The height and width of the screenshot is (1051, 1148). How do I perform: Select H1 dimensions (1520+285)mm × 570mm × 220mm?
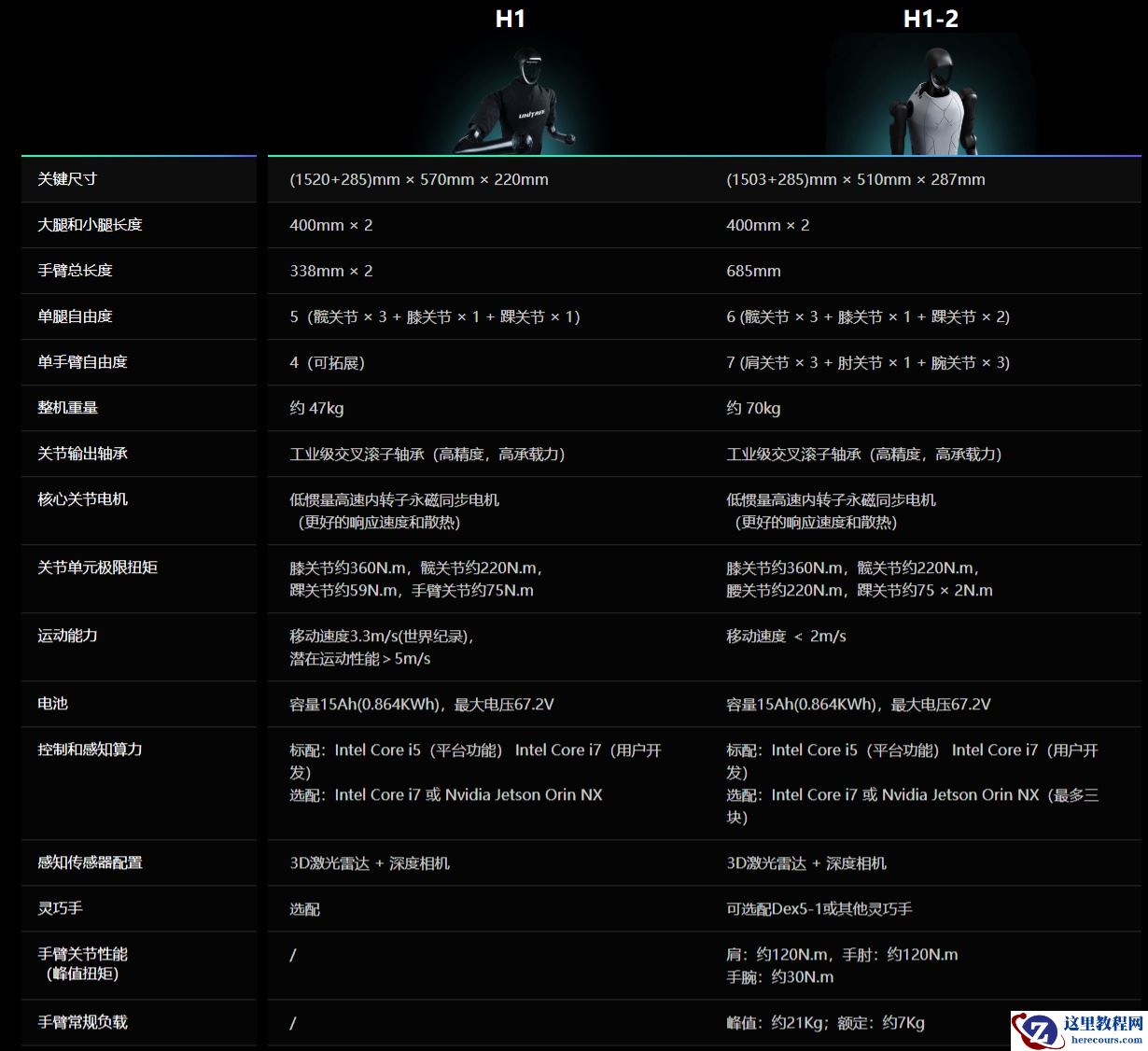pos(419,179)
